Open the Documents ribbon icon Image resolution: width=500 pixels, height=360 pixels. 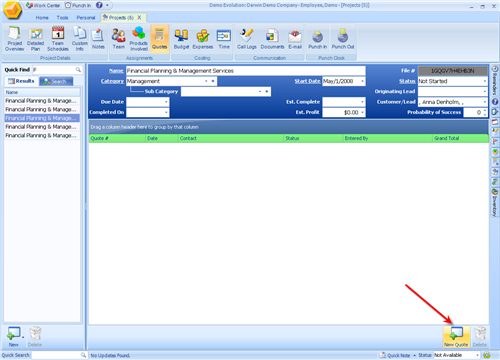pos(272,39)
